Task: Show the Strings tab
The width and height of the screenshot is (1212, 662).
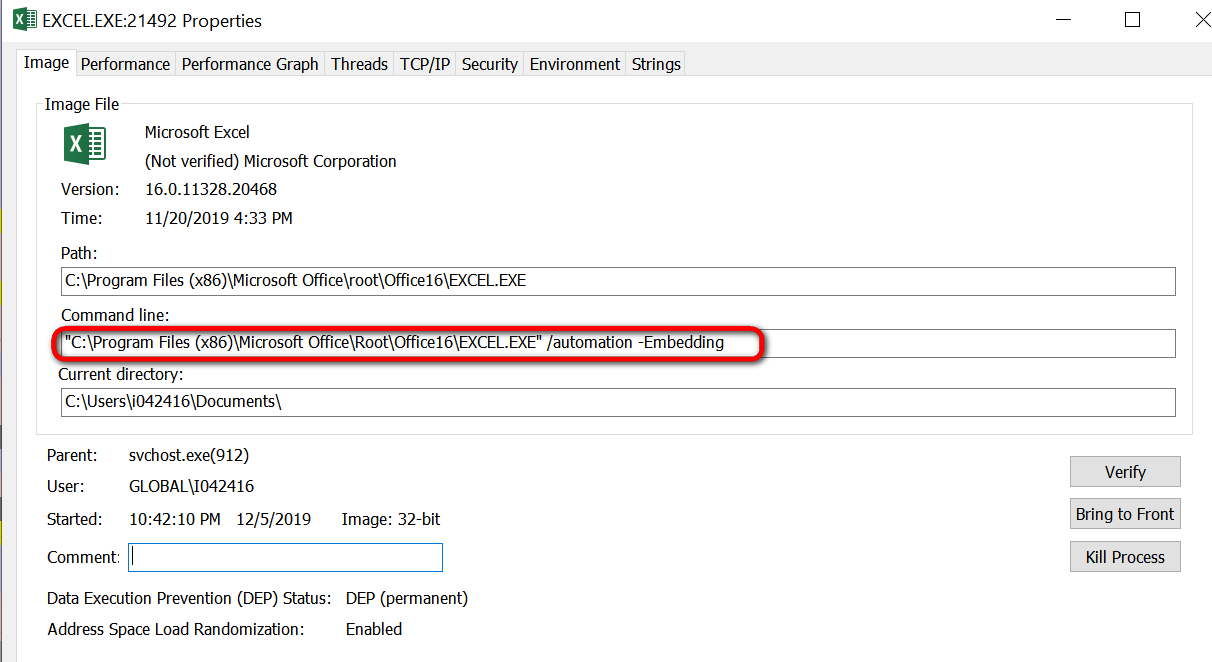Action: tap(656, 64)
